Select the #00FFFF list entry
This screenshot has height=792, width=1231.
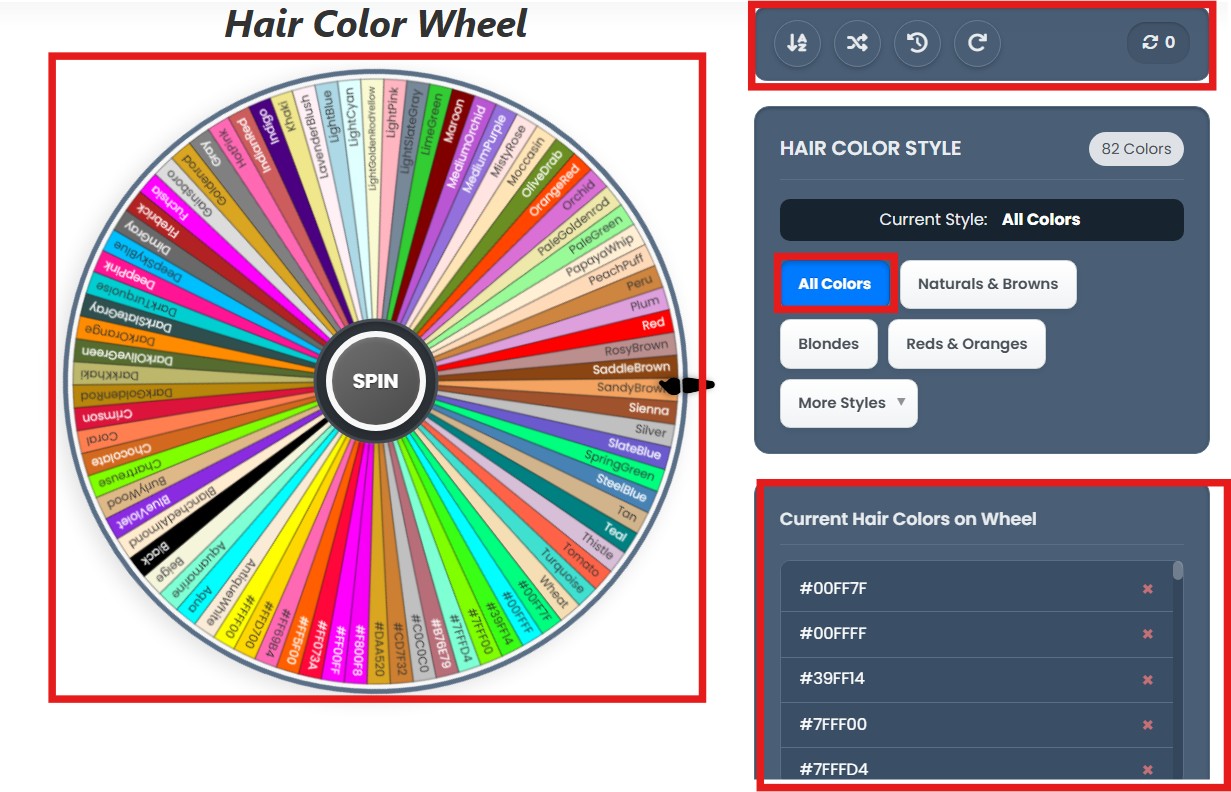976,634
